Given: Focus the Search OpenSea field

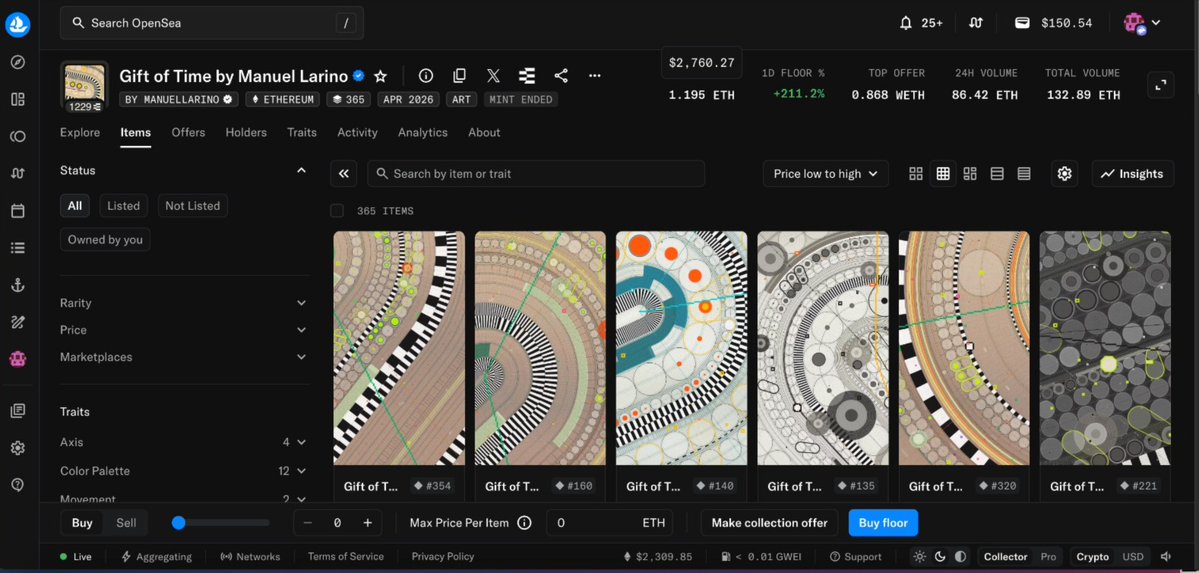Looking at the screenshot, I should pos(212,23).
